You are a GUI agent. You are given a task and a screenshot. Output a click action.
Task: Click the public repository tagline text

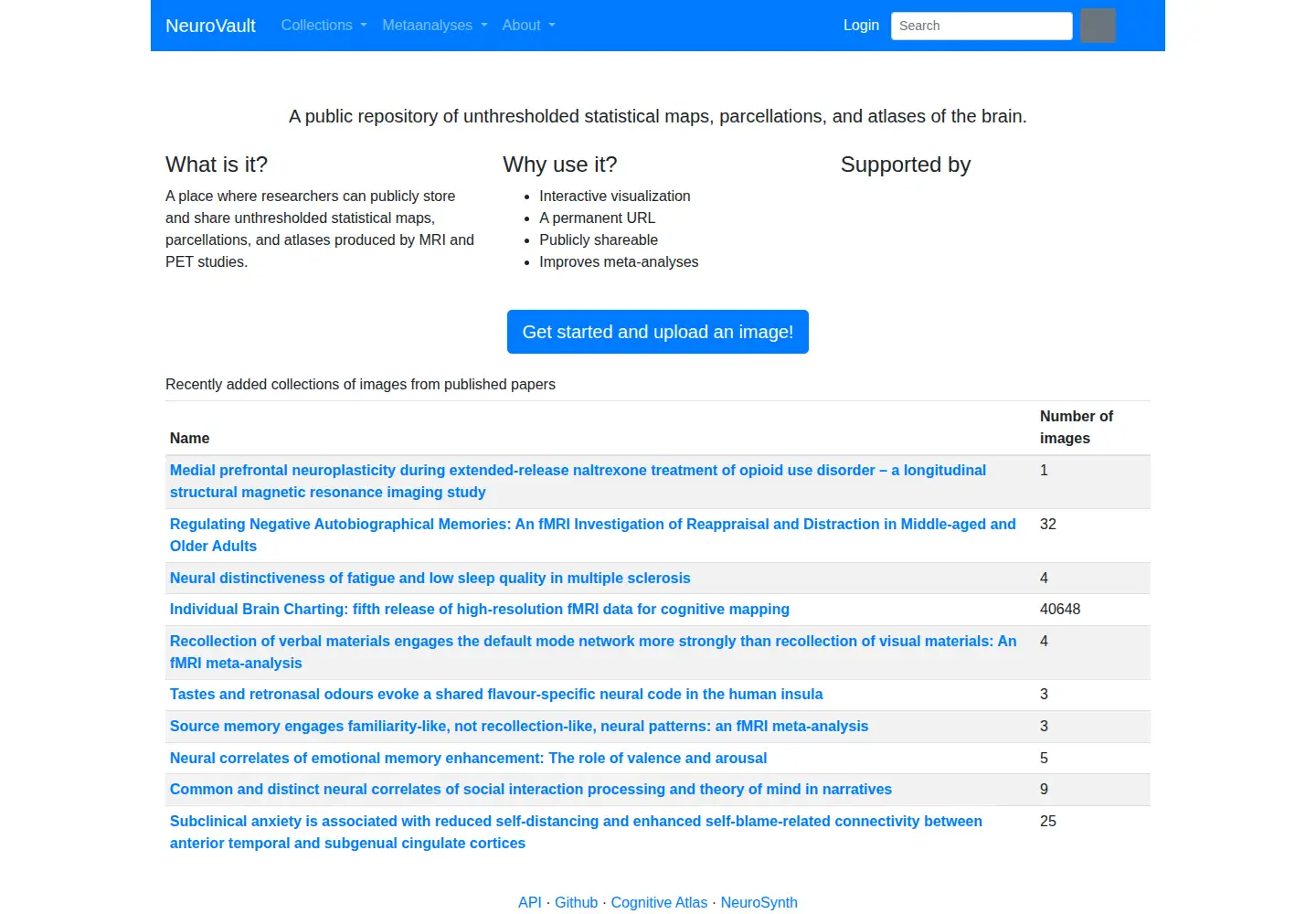pyautogui.click(x=658, y=116)
